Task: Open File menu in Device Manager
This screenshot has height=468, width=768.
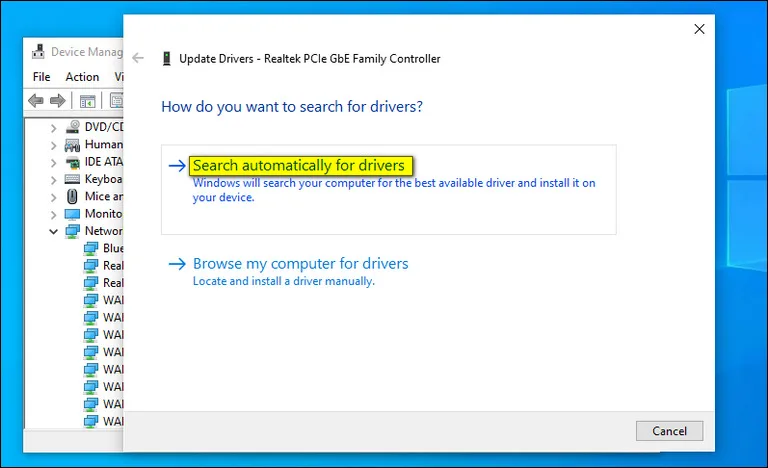Action: click(x=41, y=77)
